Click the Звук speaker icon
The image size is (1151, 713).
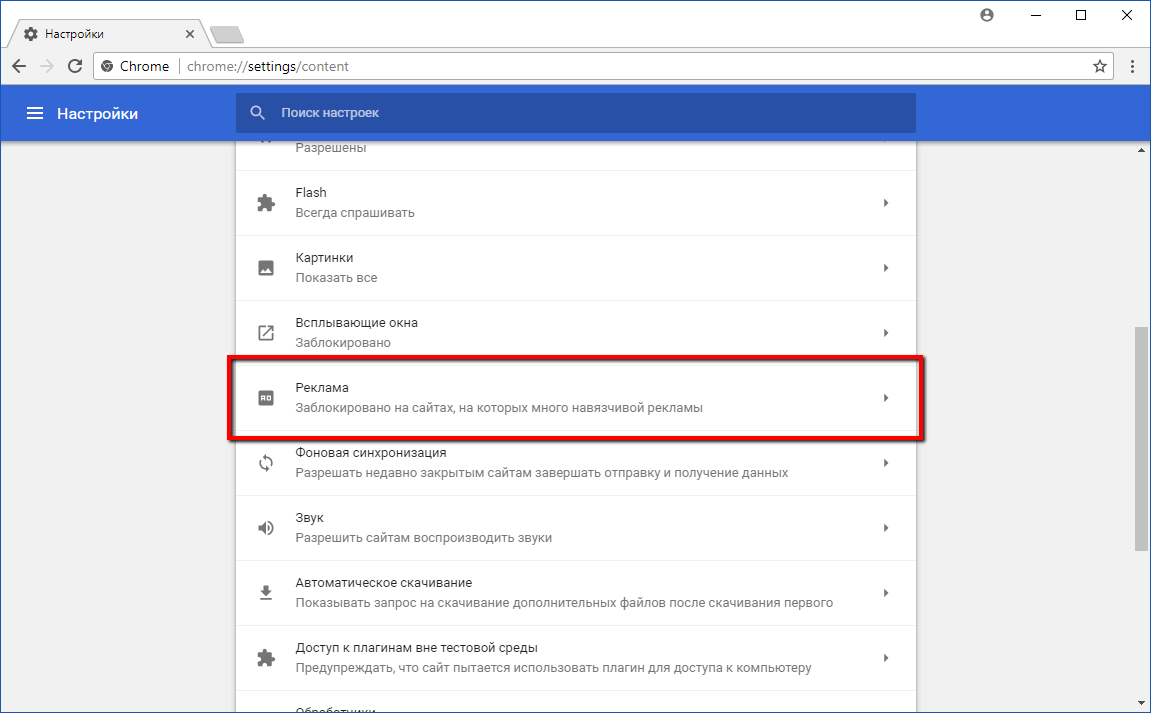coord(266,528)
